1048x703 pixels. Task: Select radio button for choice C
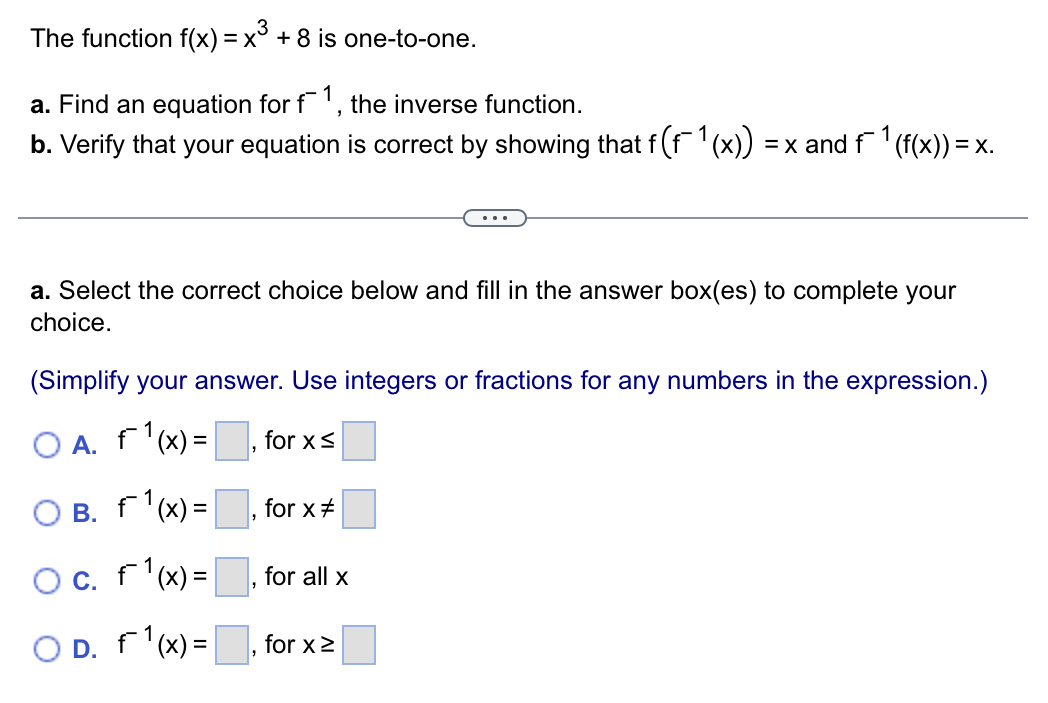45,580
